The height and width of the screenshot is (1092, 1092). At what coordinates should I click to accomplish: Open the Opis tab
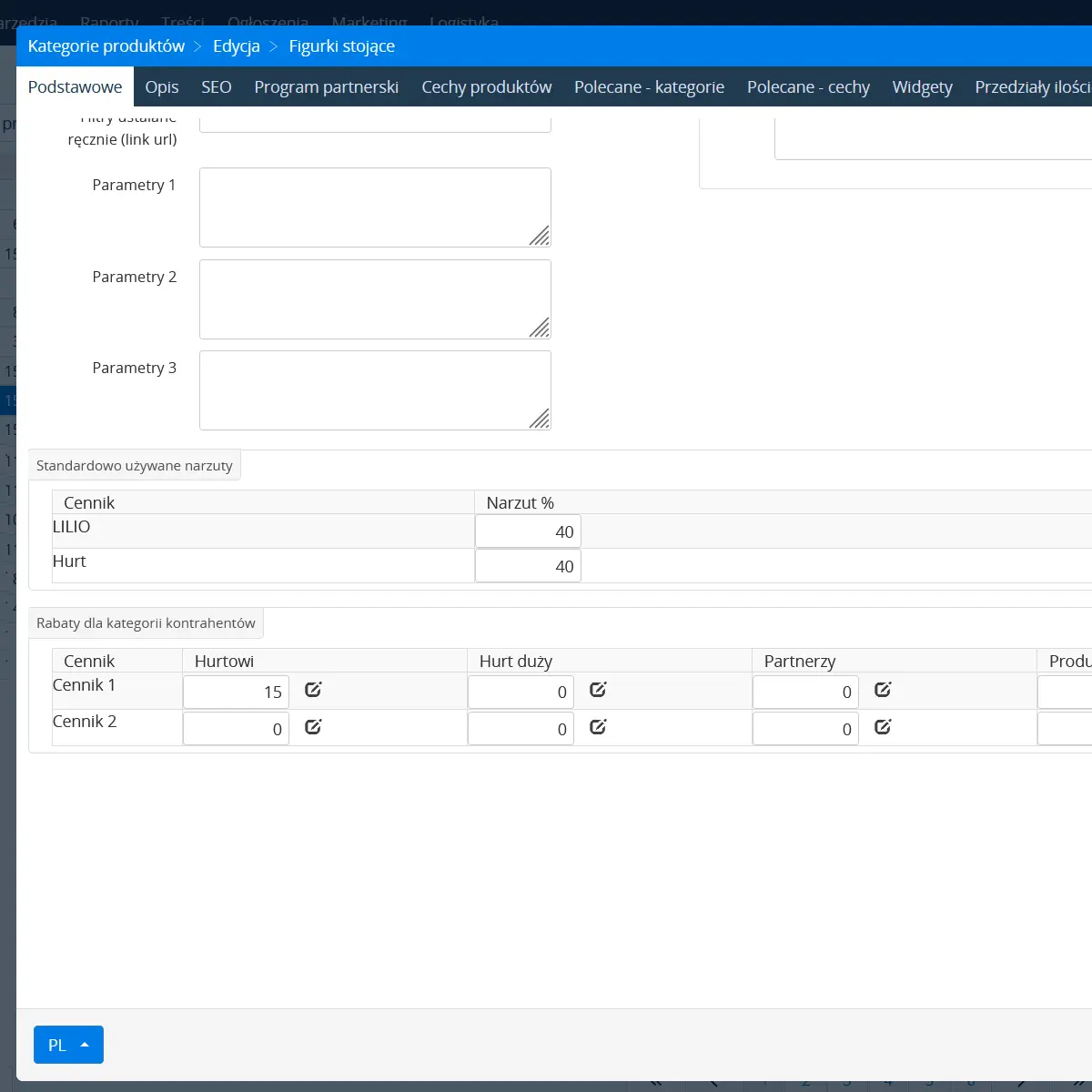click(x=162, y=87)
